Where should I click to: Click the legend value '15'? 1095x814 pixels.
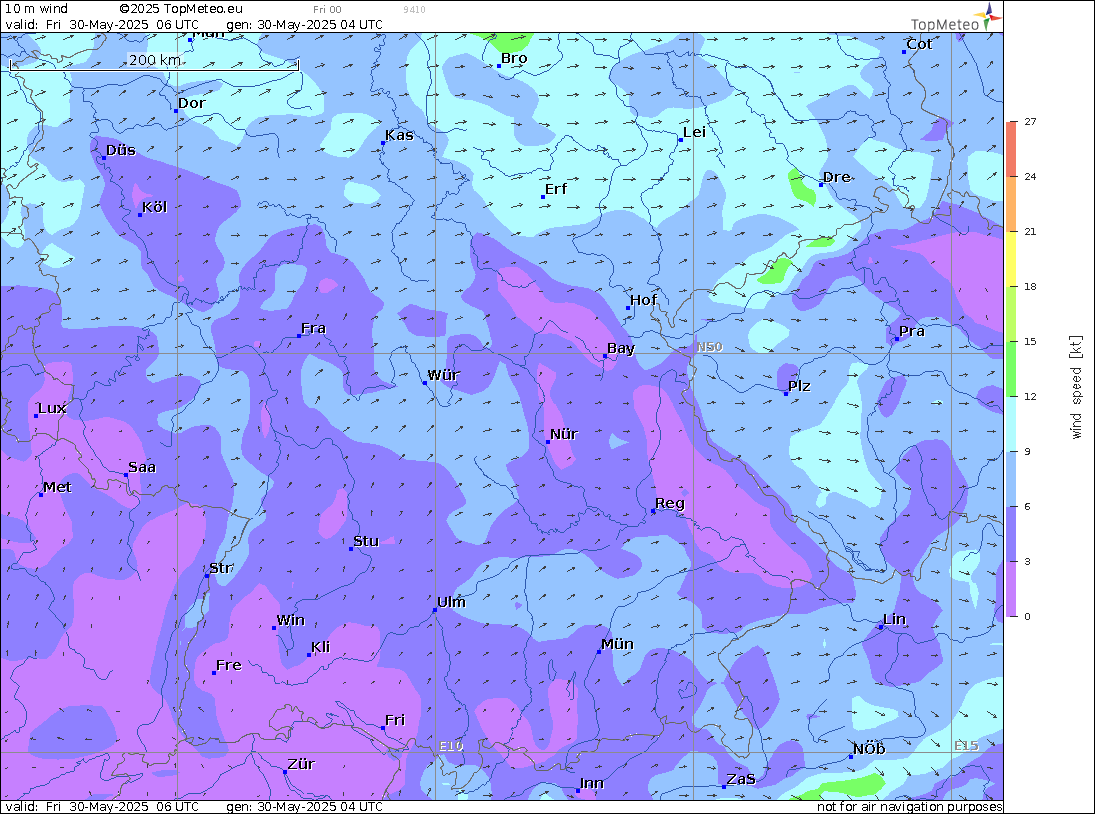pos(1030,341)
